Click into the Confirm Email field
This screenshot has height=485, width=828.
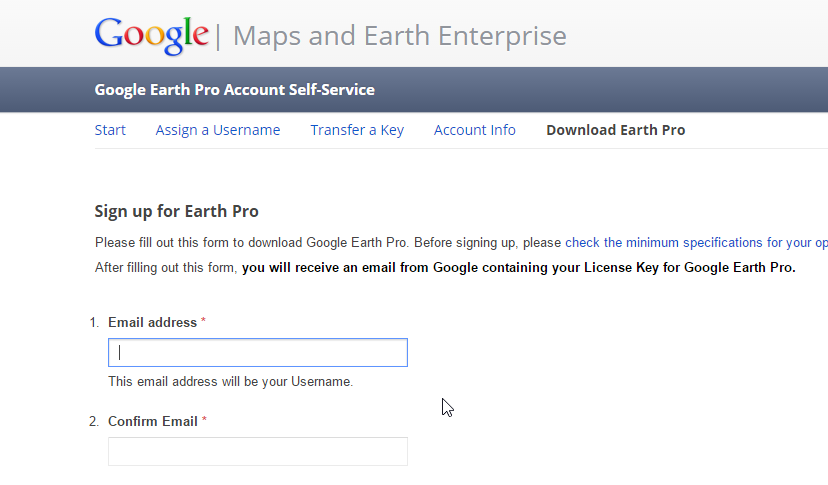coord(258,451)
